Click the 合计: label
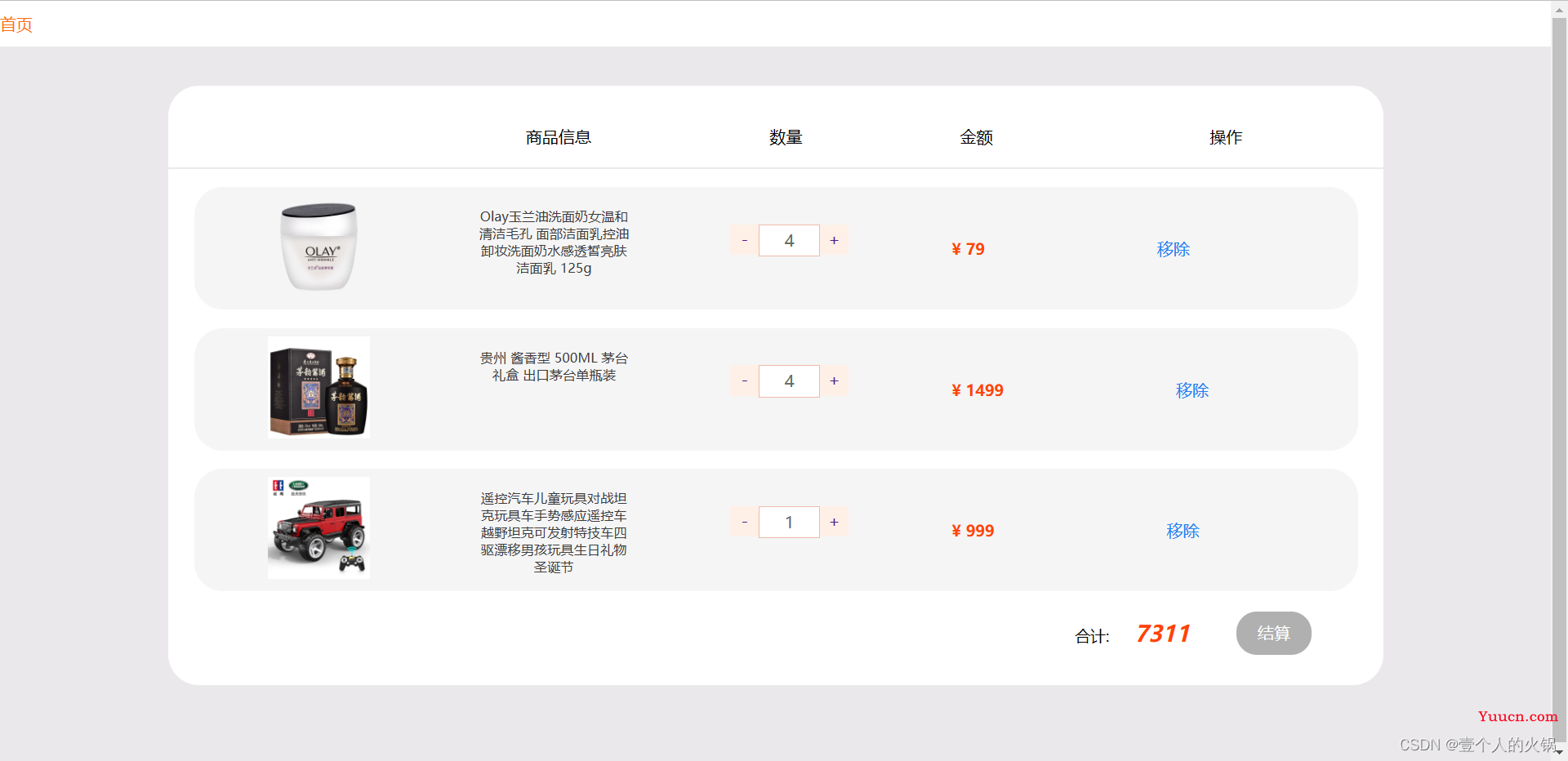The width and height of the screenshot is (1568, 761). click(1092, 636)
